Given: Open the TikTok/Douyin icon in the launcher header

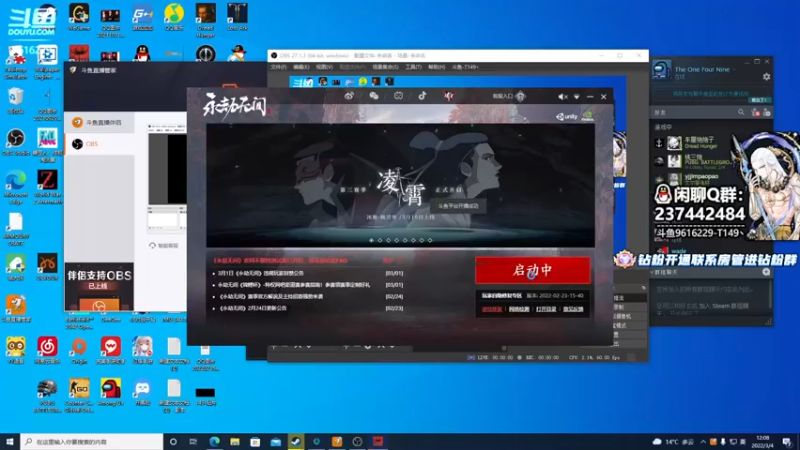Looking at the screenshot, I should coord(422,96).
